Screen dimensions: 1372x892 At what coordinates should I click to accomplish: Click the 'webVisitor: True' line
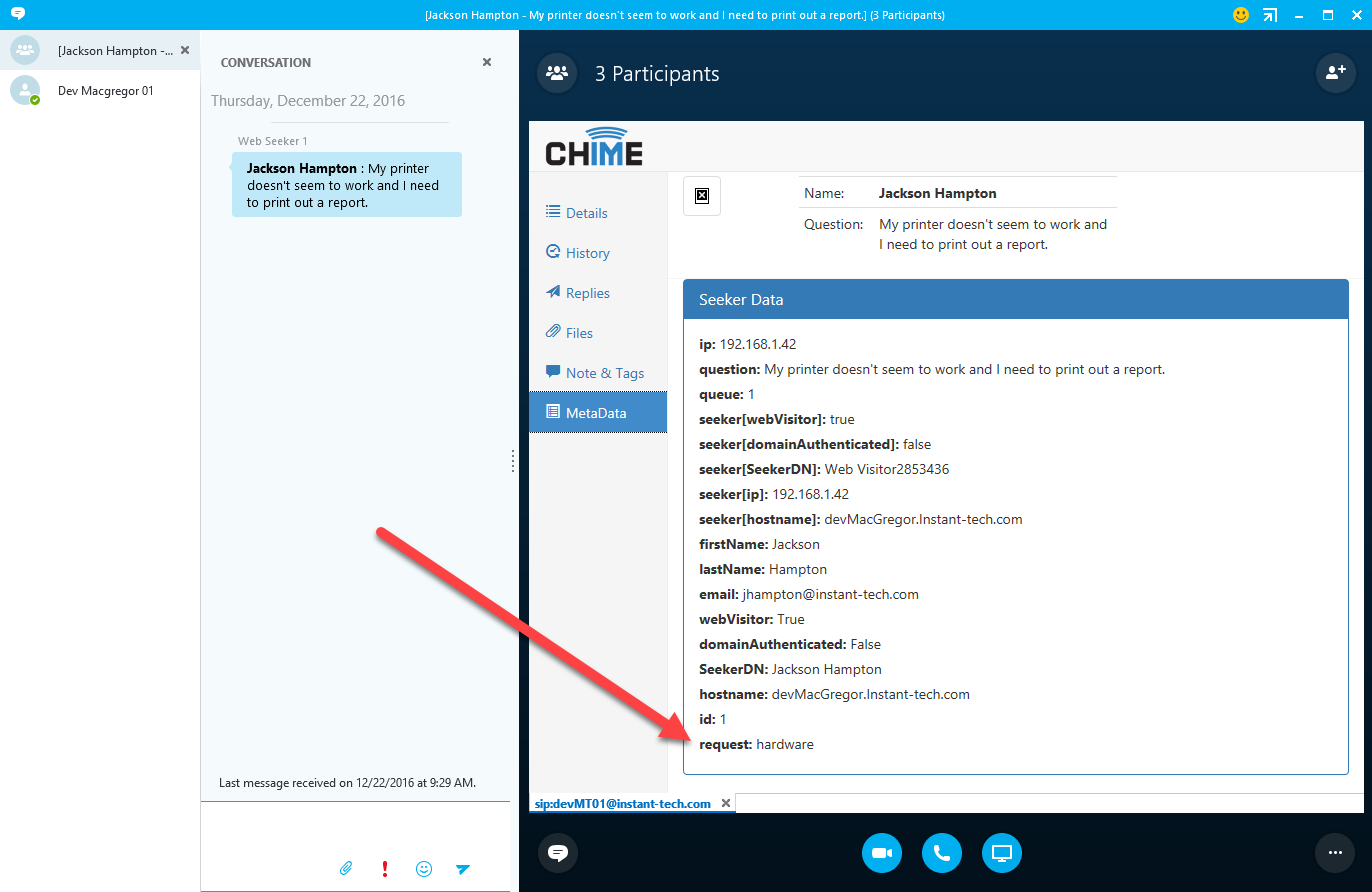tap(751, 619)
